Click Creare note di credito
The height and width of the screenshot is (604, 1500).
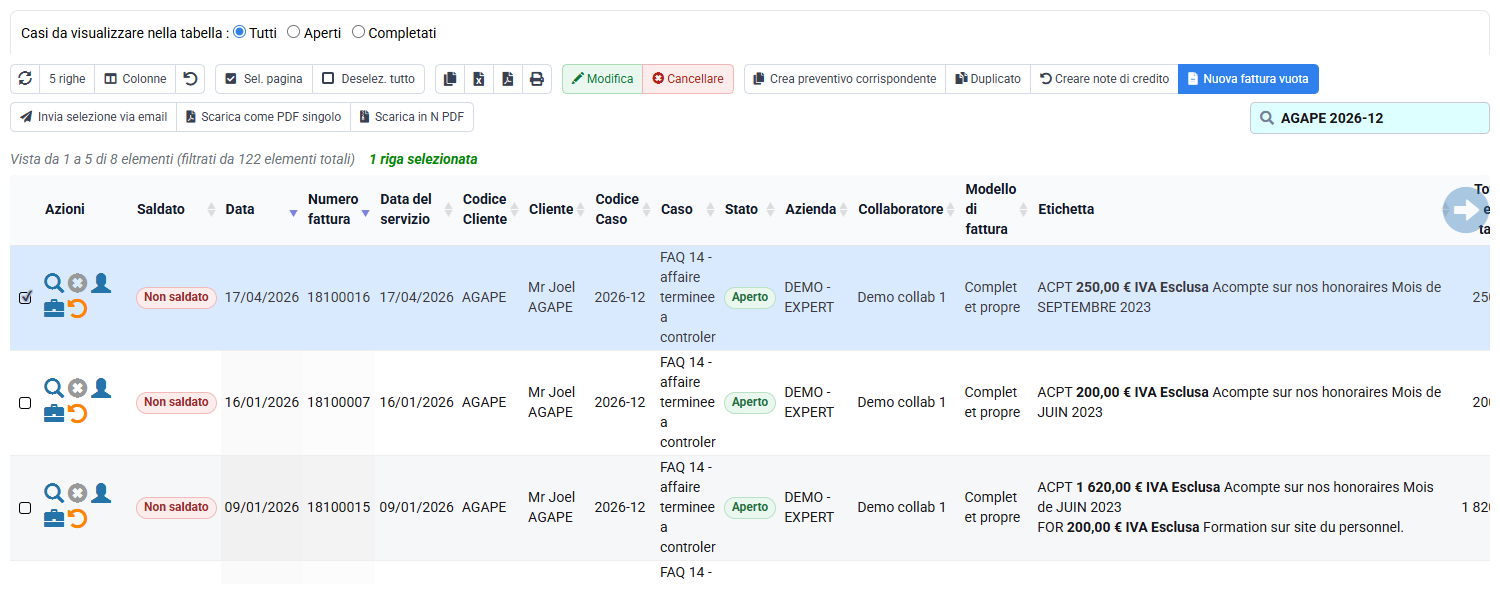tap(1104, 79)
